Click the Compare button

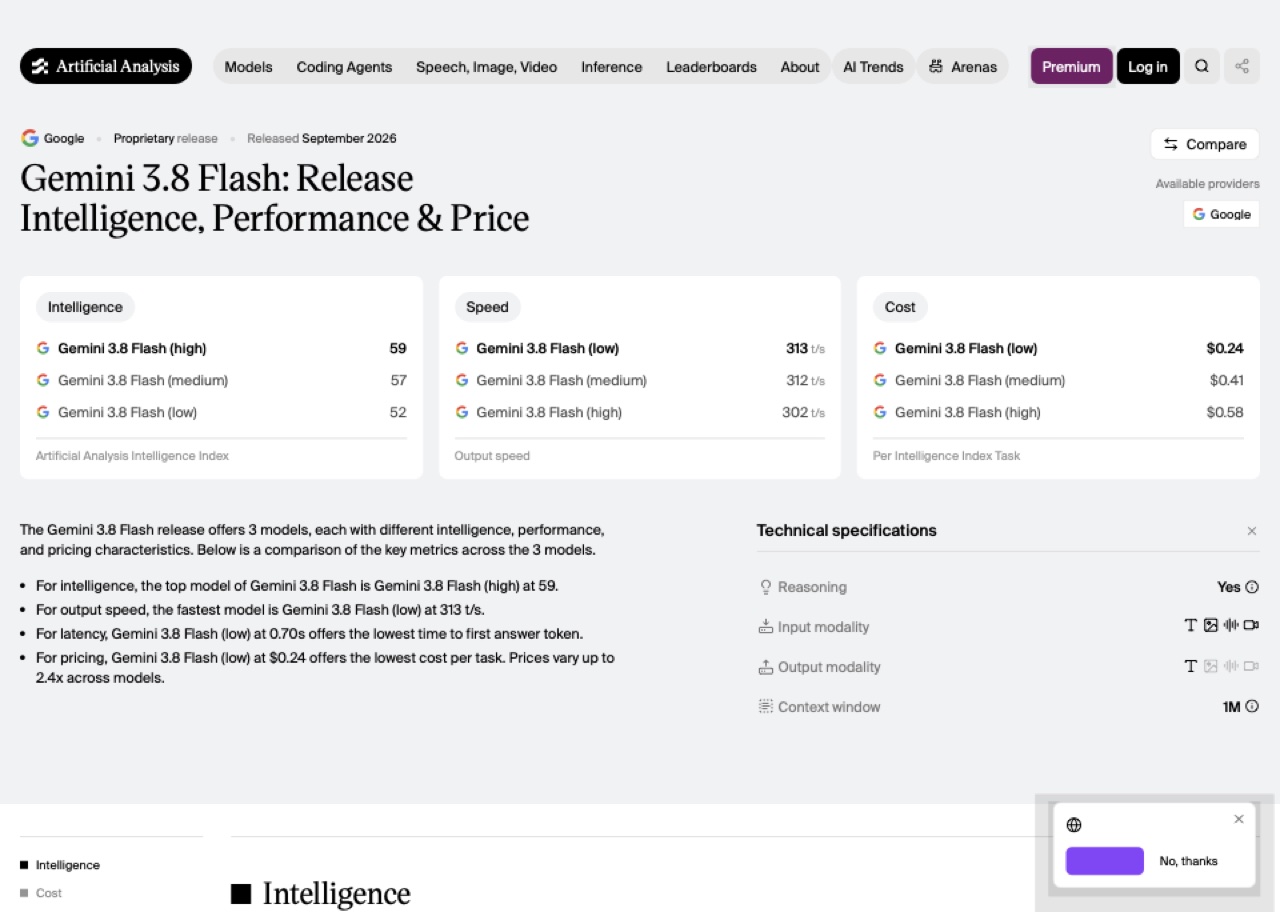coord(1205,144)
